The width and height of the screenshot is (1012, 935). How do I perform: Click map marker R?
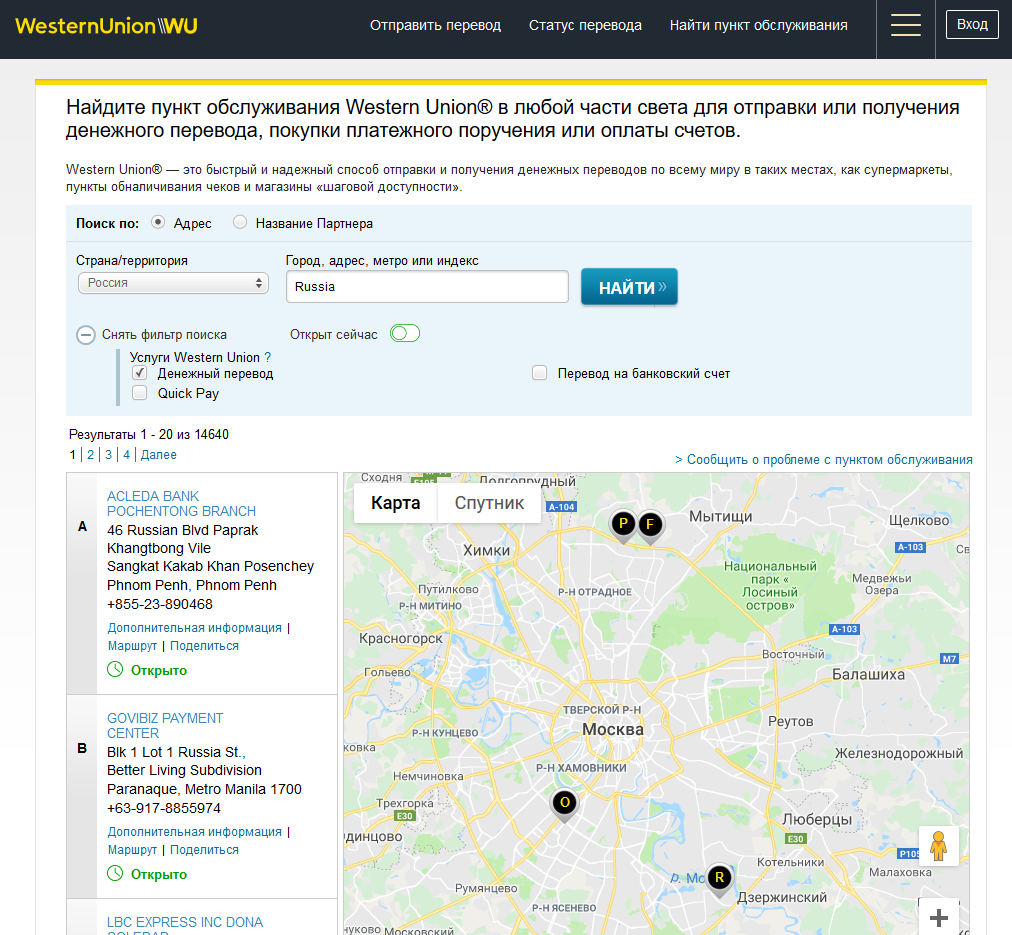point(719,878)
